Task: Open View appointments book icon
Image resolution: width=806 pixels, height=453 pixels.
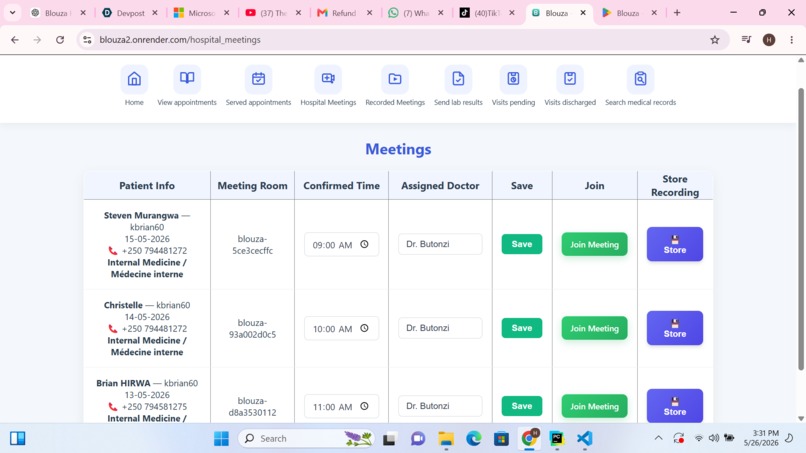Action: coord(187,79)
